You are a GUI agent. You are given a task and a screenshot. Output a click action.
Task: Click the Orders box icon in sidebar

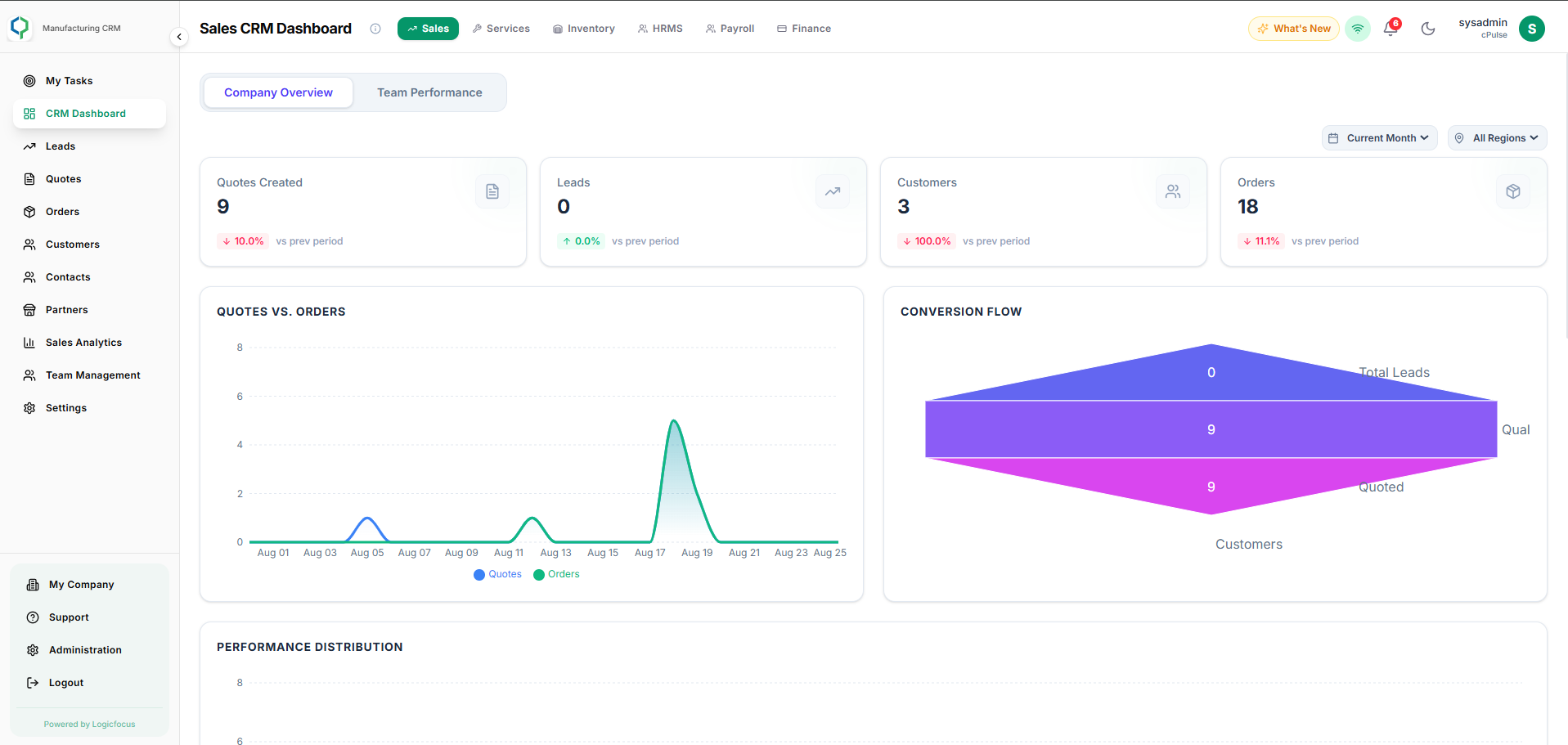click(x=29, y=212)
